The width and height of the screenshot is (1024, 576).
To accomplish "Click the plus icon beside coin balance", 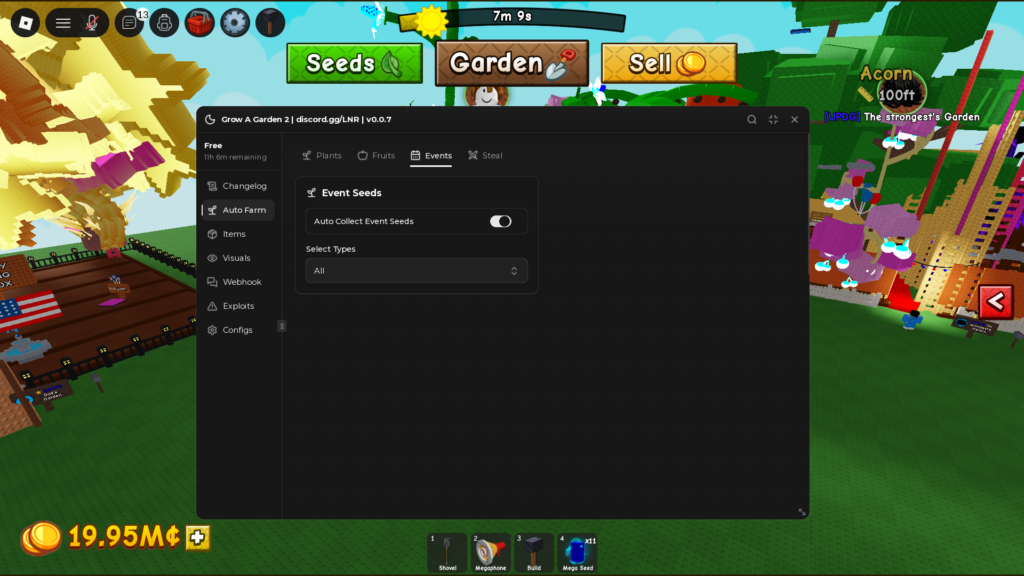I will tap(198, 537).
